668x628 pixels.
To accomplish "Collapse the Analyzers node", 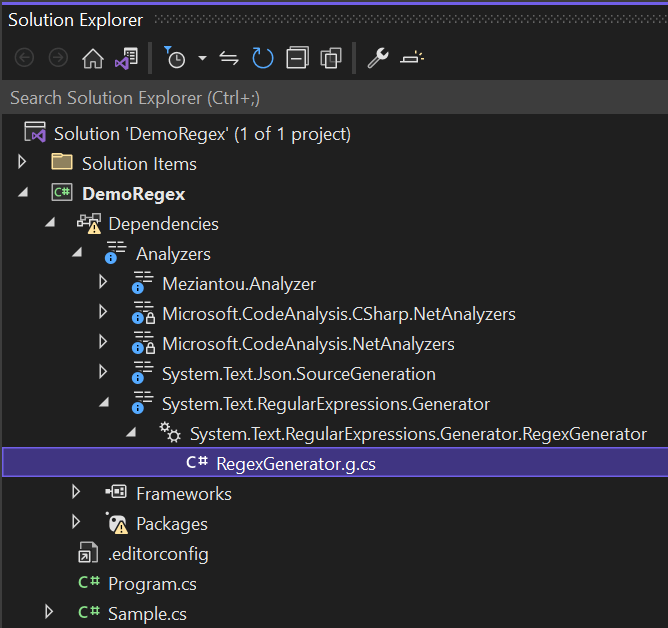I will [77, 253].
